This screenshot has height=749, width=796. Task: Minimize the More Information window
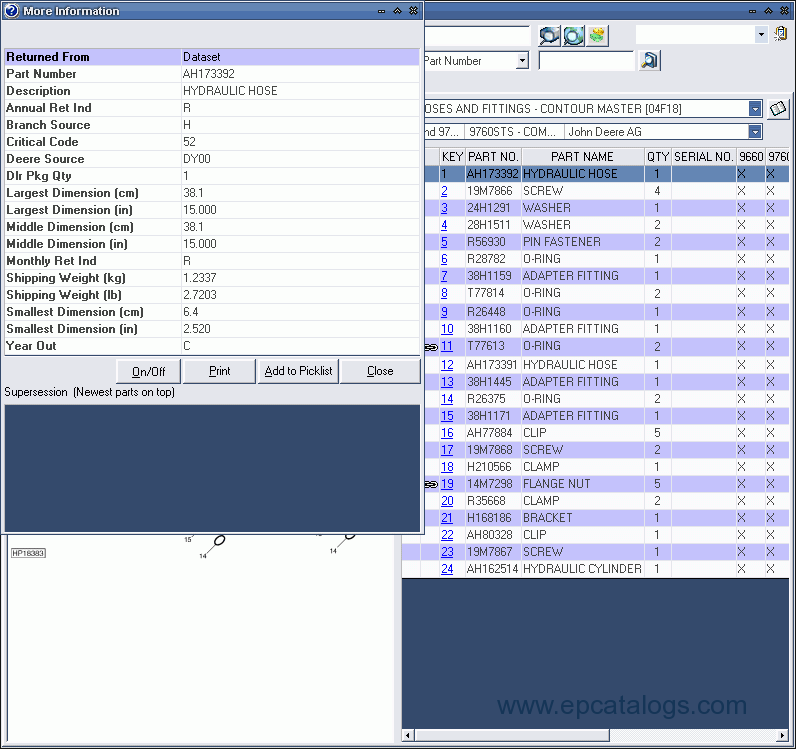pyautogui.click(x=381, y=11)
